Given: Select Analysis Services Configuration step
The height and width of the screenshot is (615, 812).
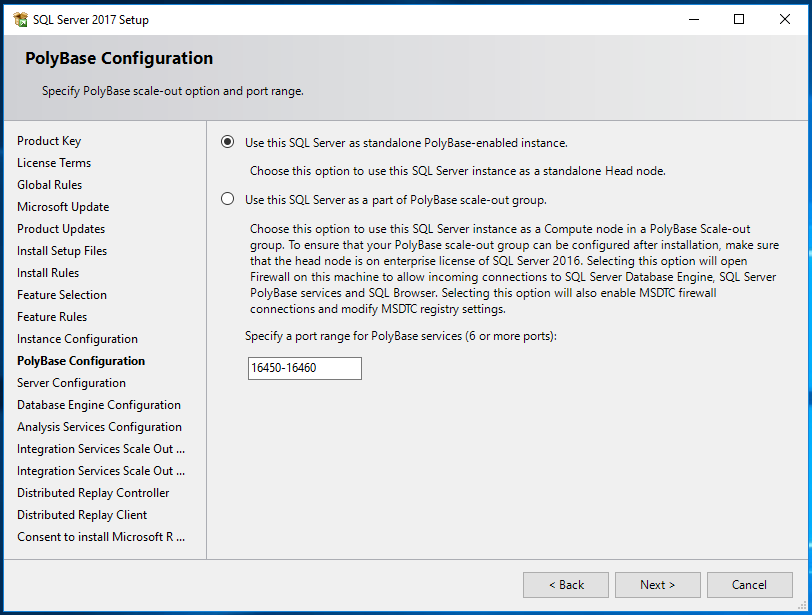Looking at the screenshot, I should (x=99, y=427).
